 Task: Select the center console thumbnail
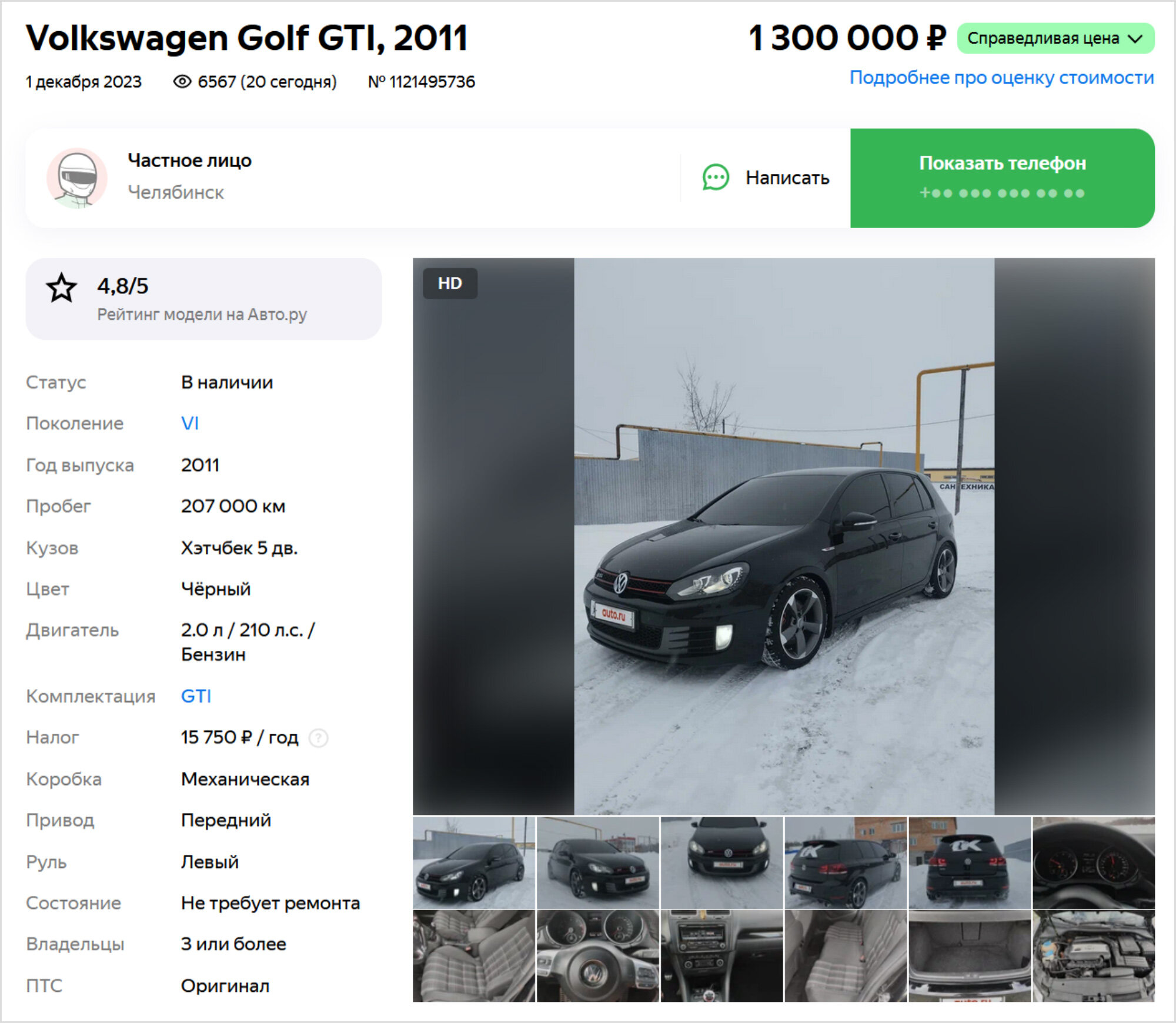722,956
